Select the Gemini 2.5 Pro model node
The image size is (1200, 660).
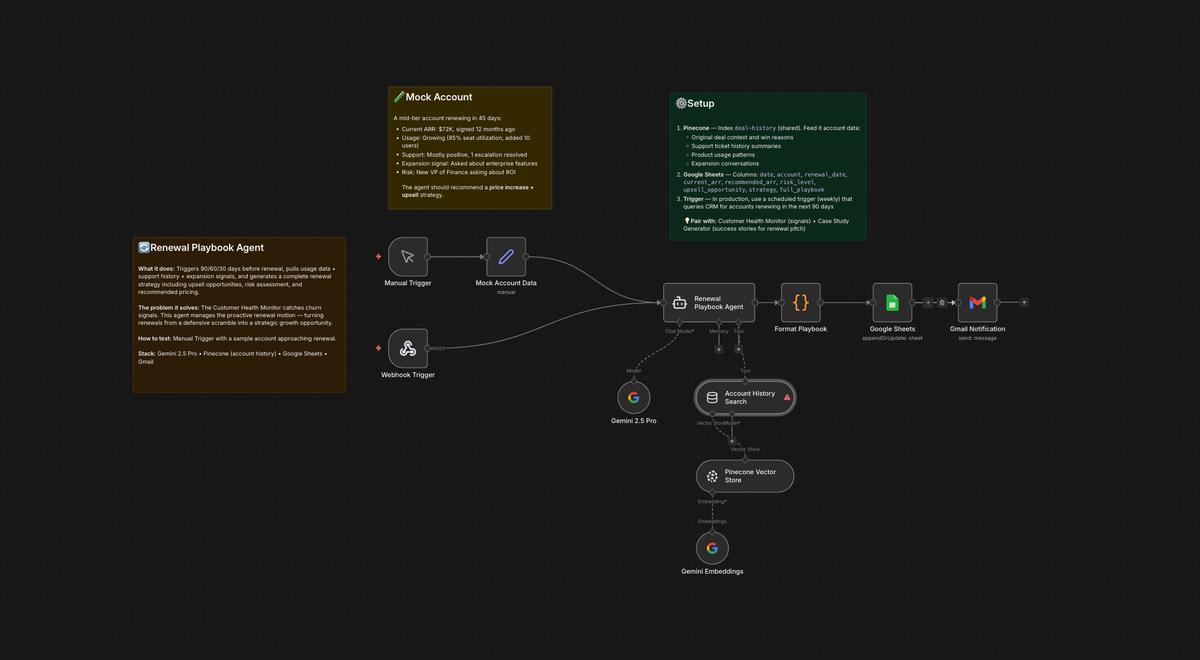(633, 397)
